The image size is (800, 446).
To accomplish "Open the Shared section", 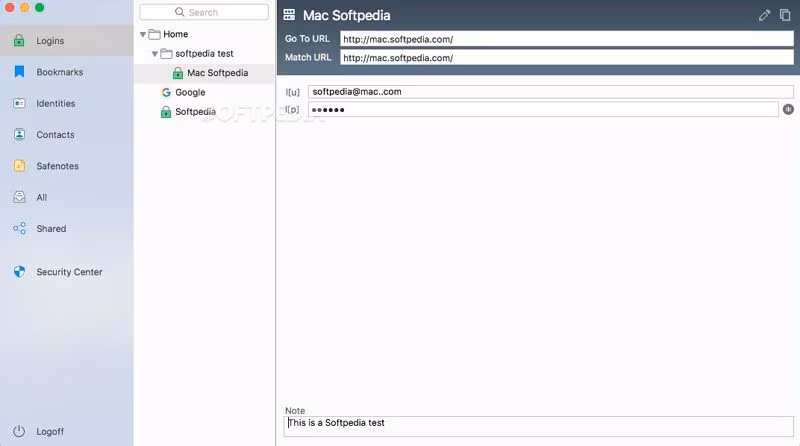I will [67, 228].
